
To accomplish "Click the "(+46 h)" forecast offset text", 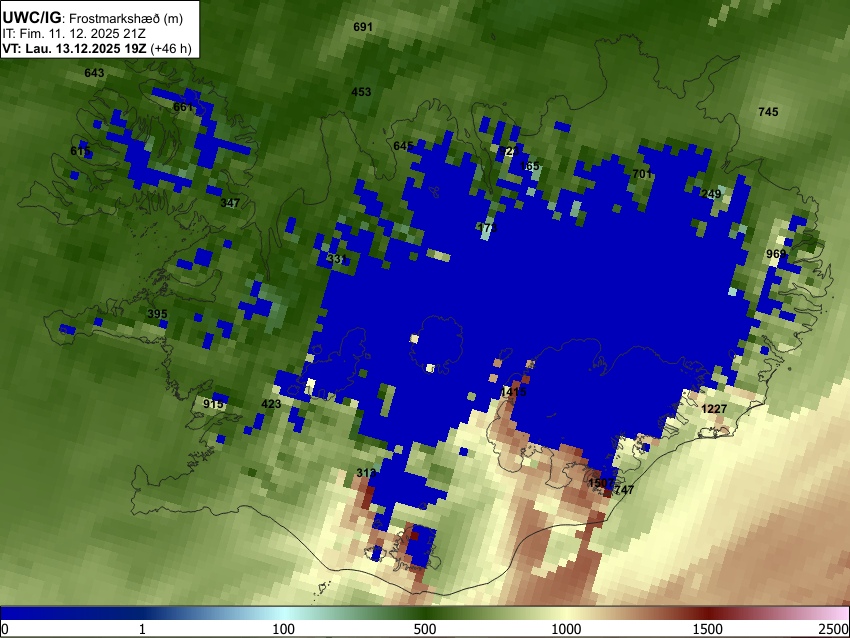I will [171, 48].
